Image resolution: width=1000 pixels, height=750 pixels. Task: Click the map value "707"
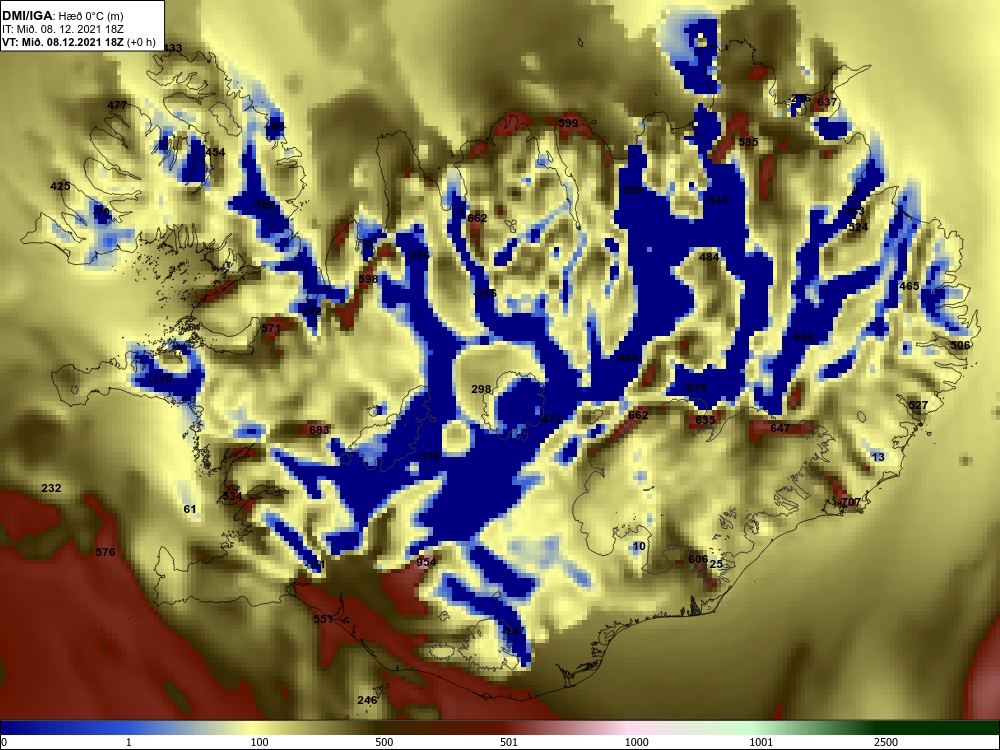pyautogui.click(x=850, y=503)
